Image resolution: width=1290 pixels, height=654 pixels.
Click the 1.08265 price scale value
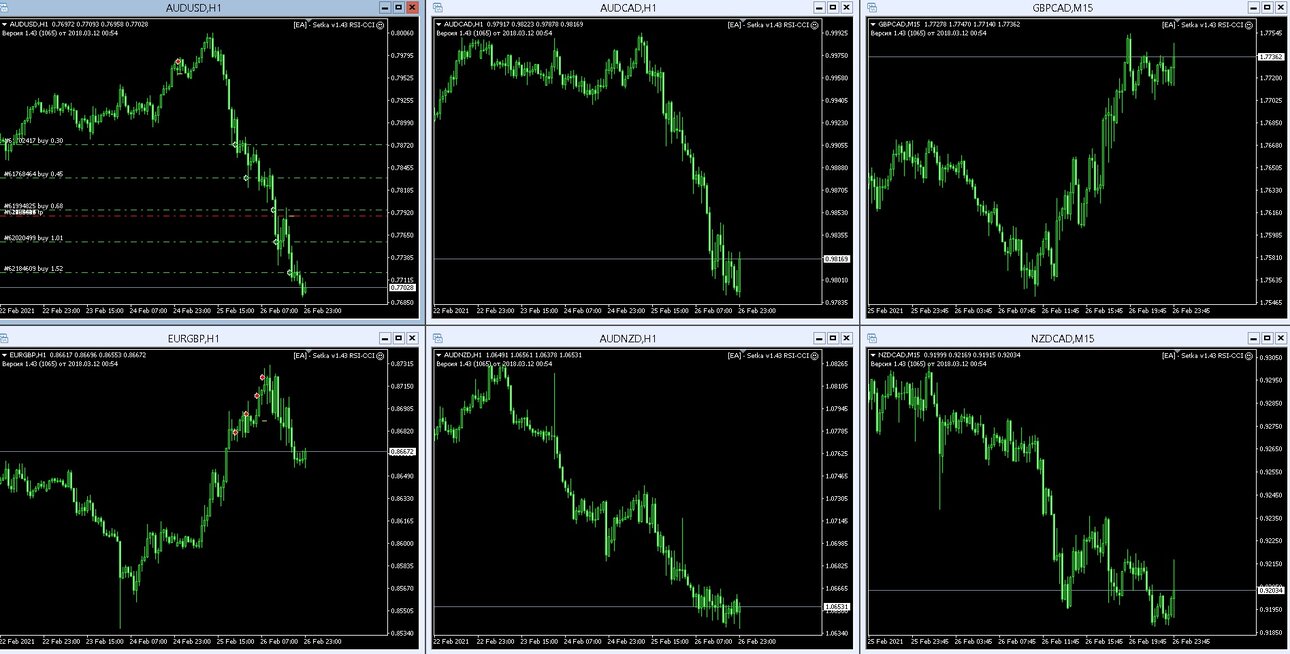coord(837,364)
